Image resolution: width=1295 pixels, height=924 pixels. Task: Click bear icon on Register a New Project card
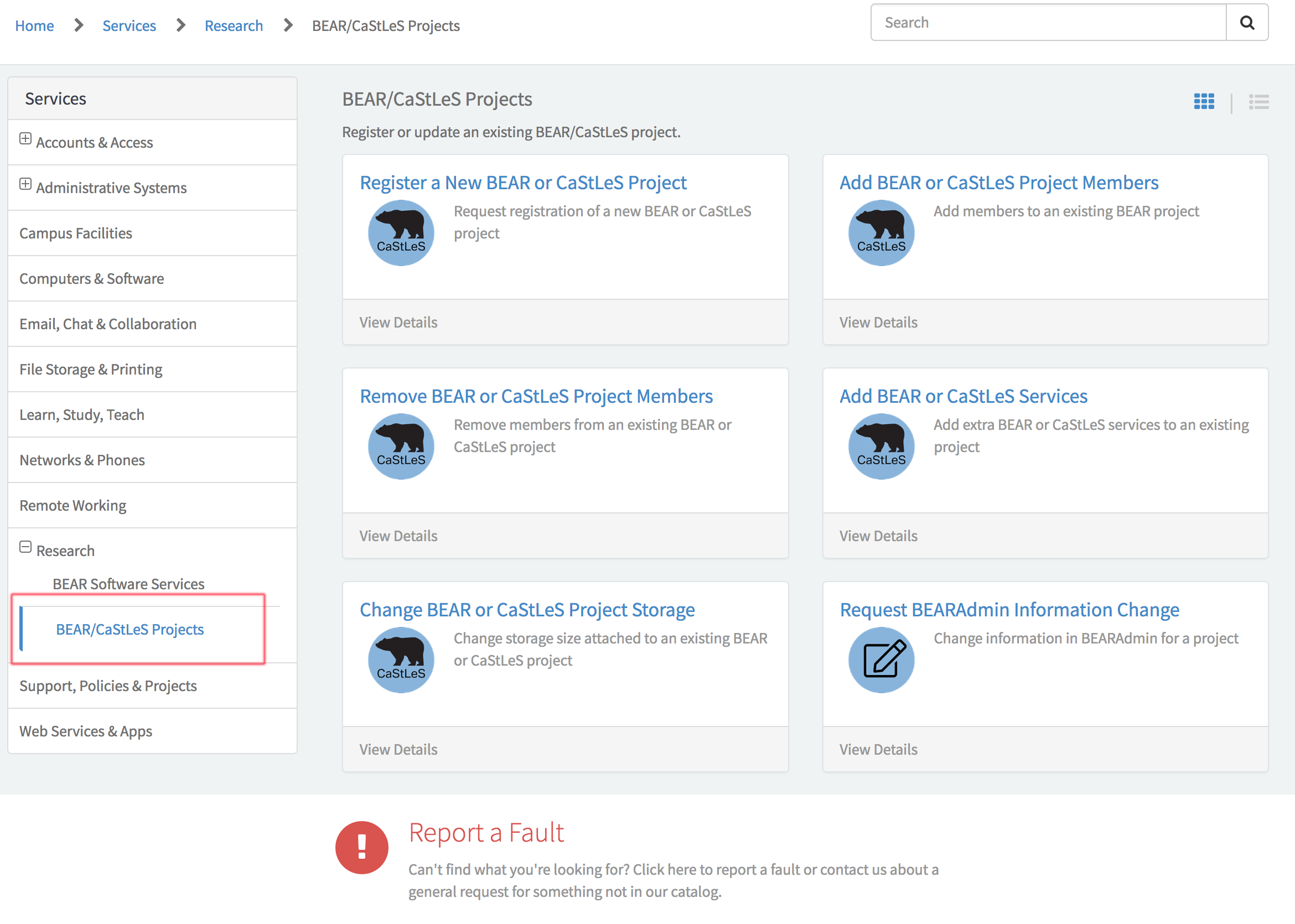(401, 233)
